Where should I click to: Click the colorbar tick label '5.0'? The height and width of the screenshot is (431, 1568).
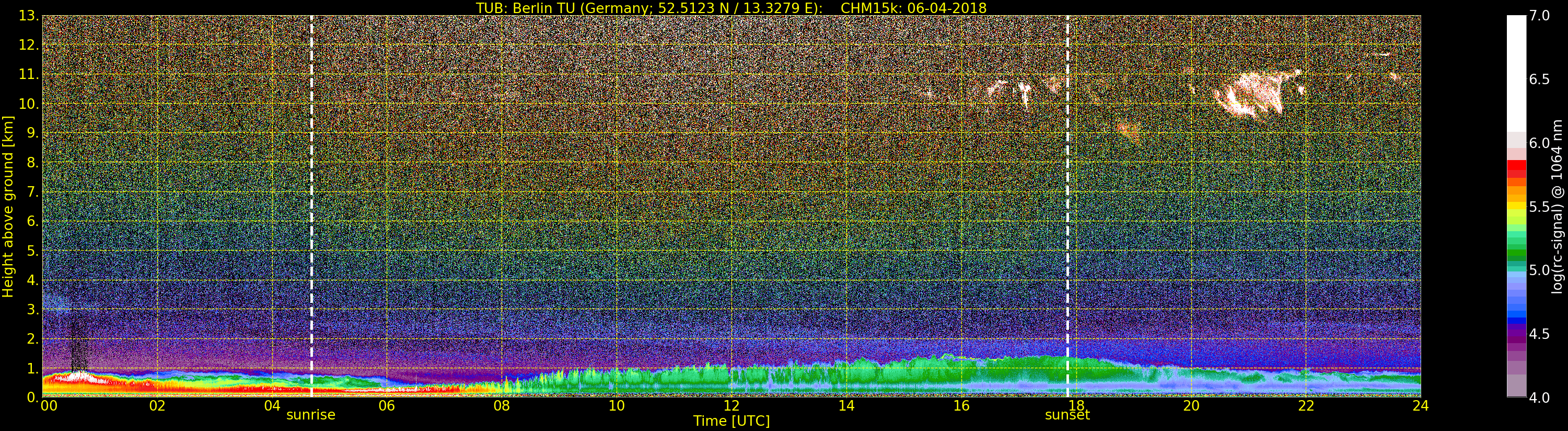tap(1539, 270)
